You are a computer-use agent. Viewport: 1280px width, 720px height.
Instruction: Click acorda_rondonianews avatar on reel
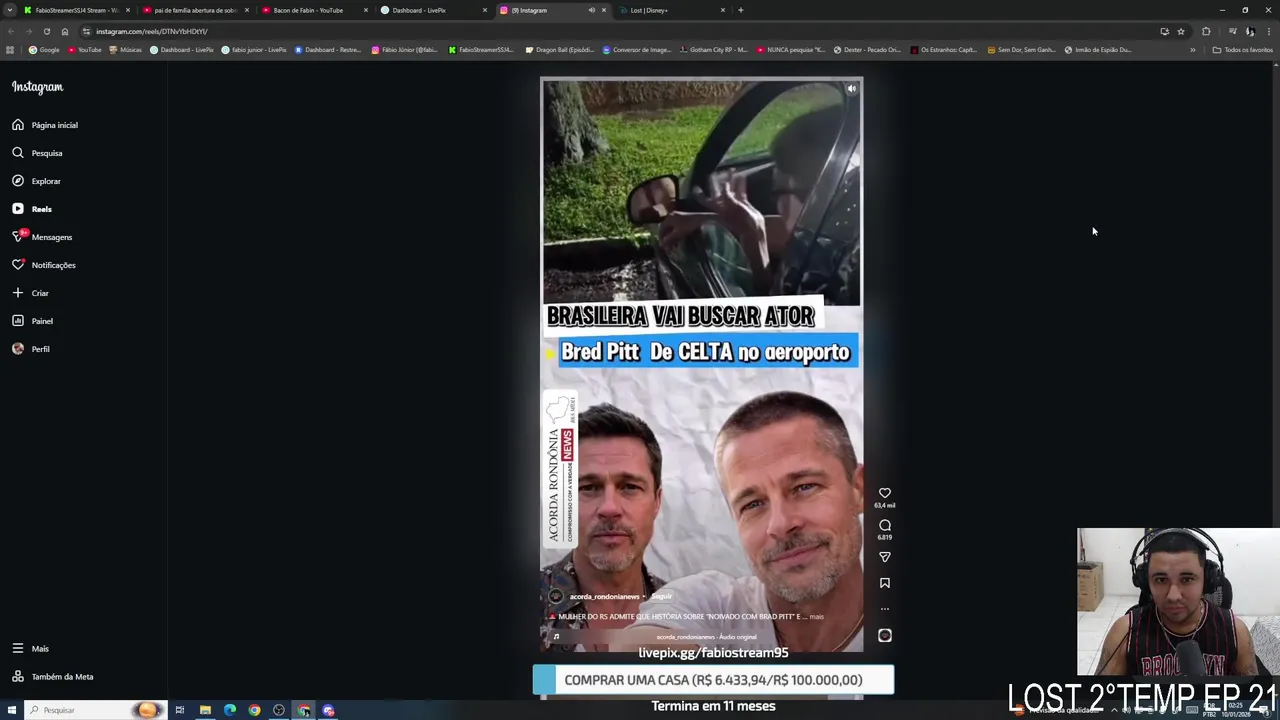[x=556, y=597]
